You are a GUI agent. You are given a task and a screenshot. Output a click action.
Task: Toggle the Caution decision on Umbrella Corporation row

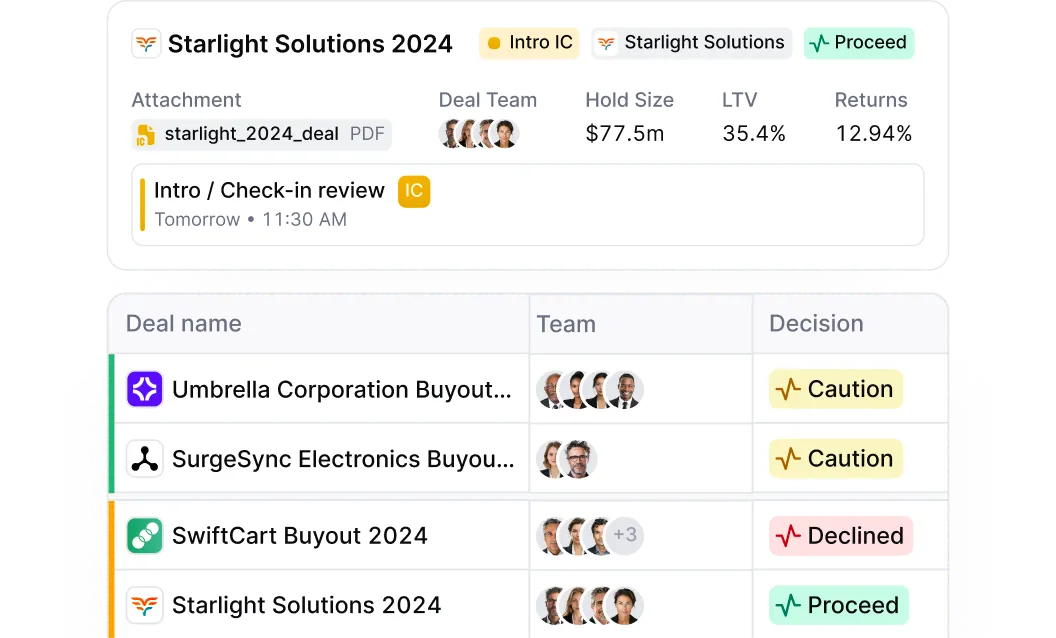835,389
